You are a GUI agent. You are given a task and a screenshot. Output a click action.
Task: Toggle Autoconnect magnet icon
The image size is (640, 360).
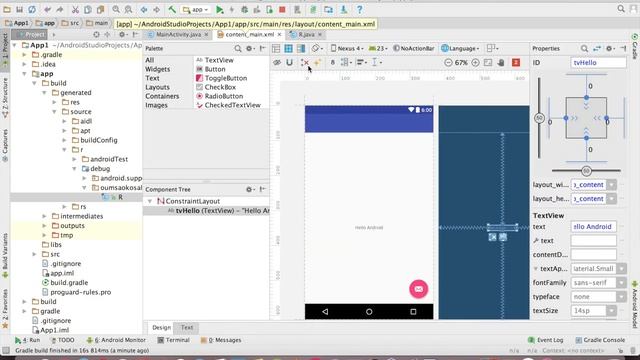click(x=289, y=62)
